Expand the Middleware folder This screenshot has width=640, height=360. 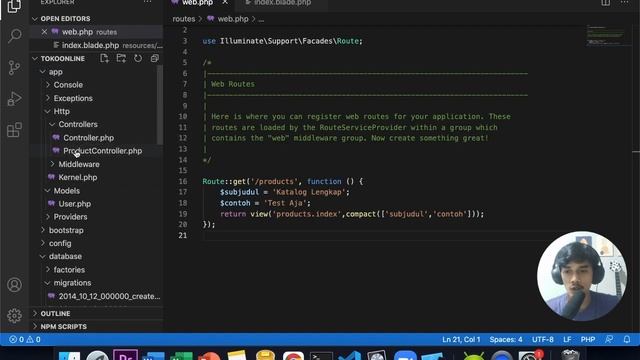click(x=52, y=164)
